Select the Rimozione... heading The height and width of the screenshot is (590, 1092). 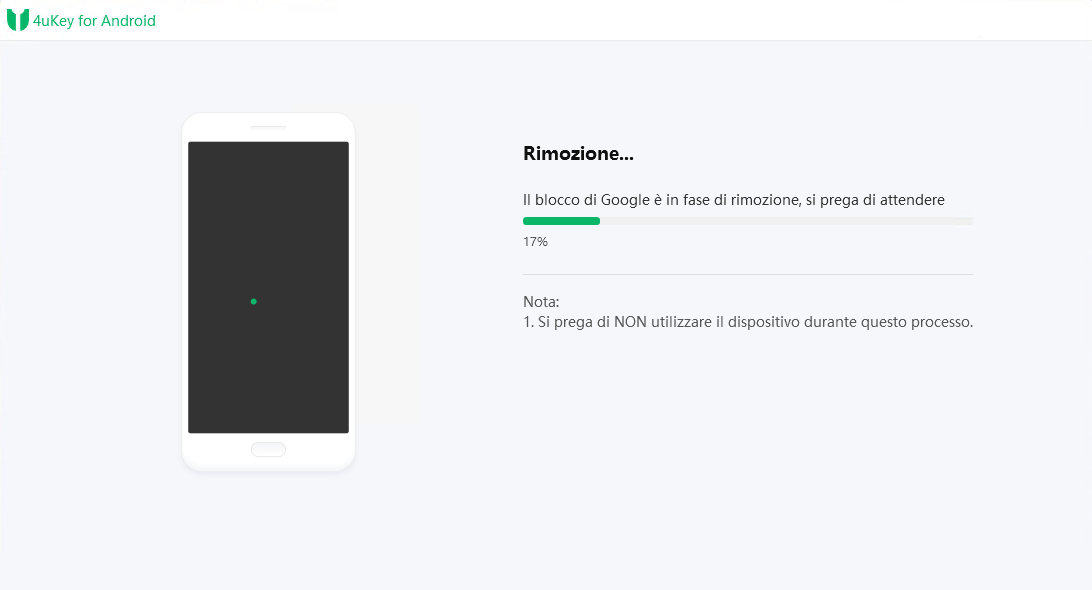click(579, 153)
